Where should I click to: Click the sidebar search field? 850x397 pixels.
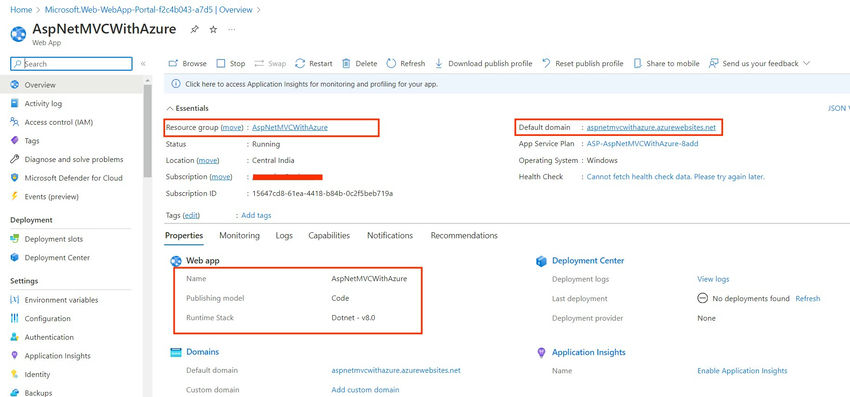pyautogui.click(x=71, y=63)
